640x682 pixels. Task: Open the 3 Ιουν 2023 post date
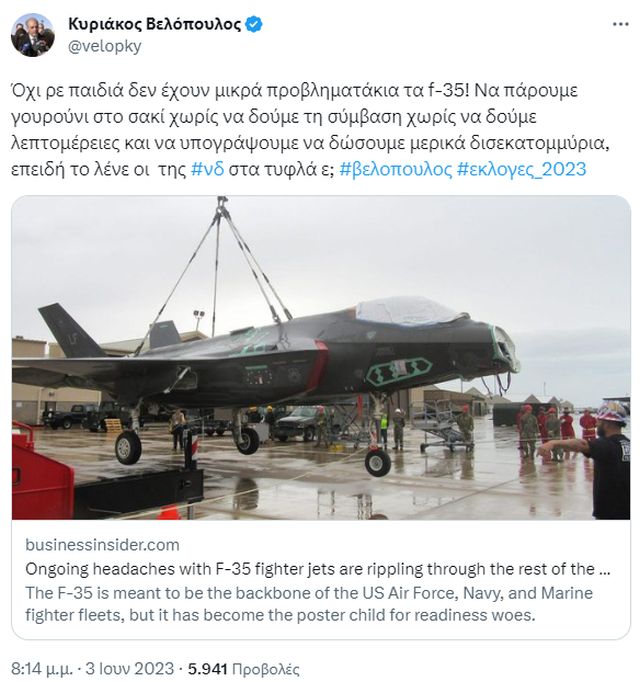[130, 669]
